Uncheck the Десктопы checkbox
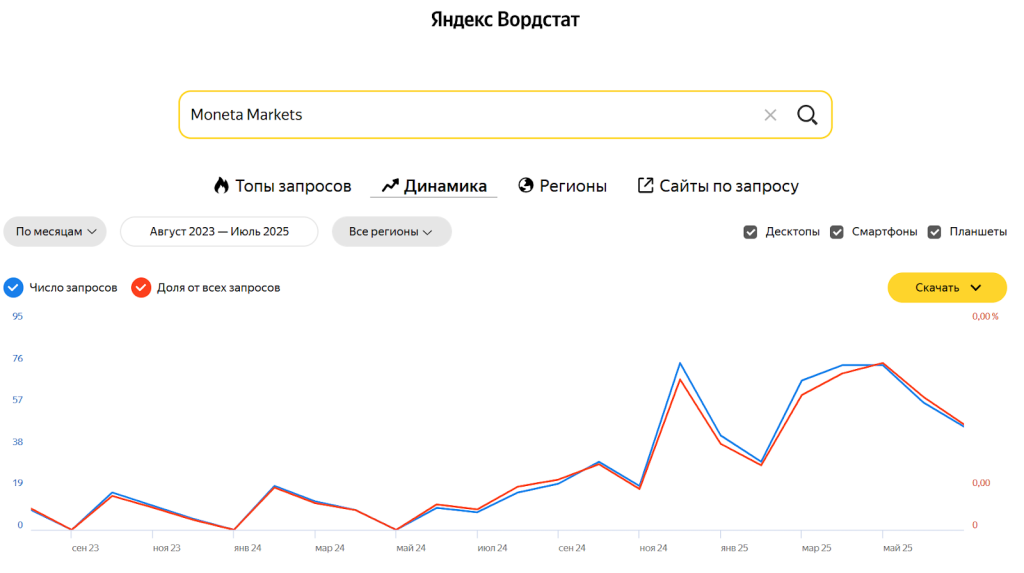1024x573 pixels. (750, 232)
